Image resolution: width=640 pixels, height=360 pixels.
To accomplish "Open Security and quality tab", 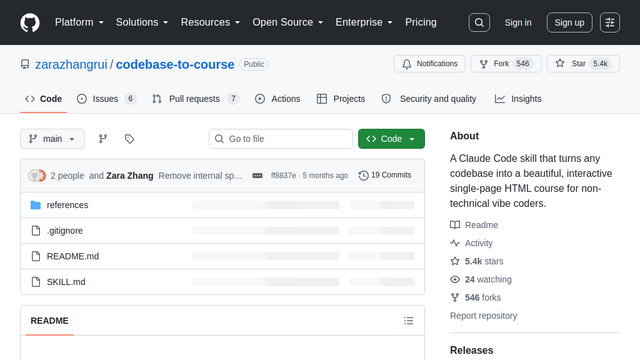I will (x=429, y=99).
